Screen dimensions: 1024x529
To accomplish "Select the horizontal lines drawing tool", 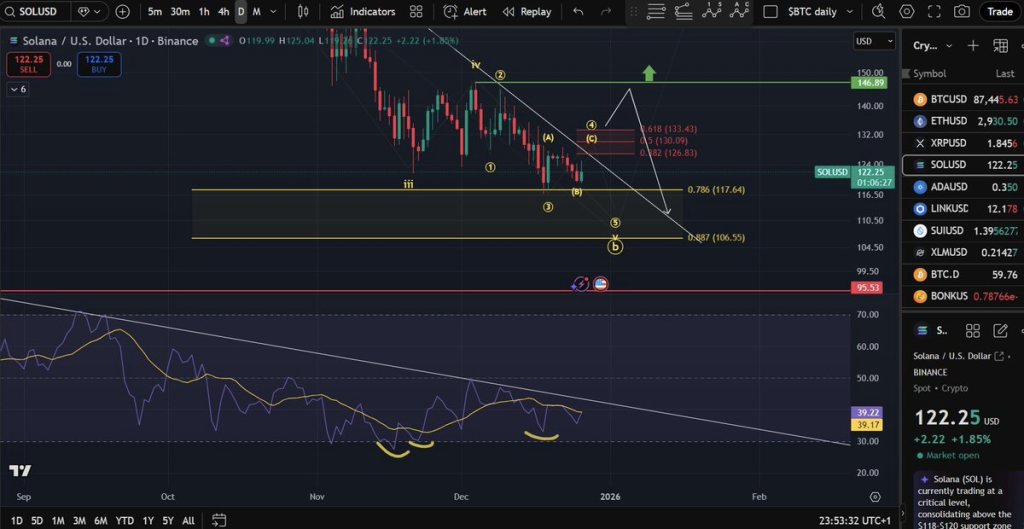I will (x=656, y=12).
